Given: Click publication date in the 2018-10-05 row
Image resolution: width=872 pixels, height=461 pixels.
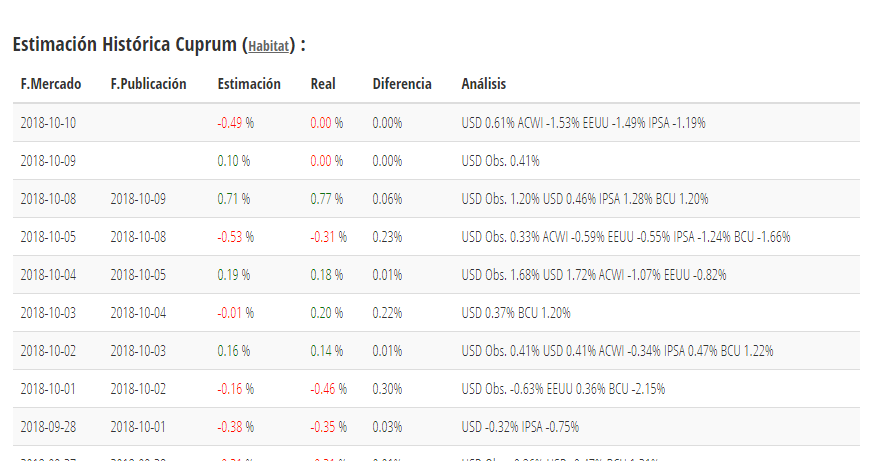Looking at the screenshot, I should click(138, 237).
